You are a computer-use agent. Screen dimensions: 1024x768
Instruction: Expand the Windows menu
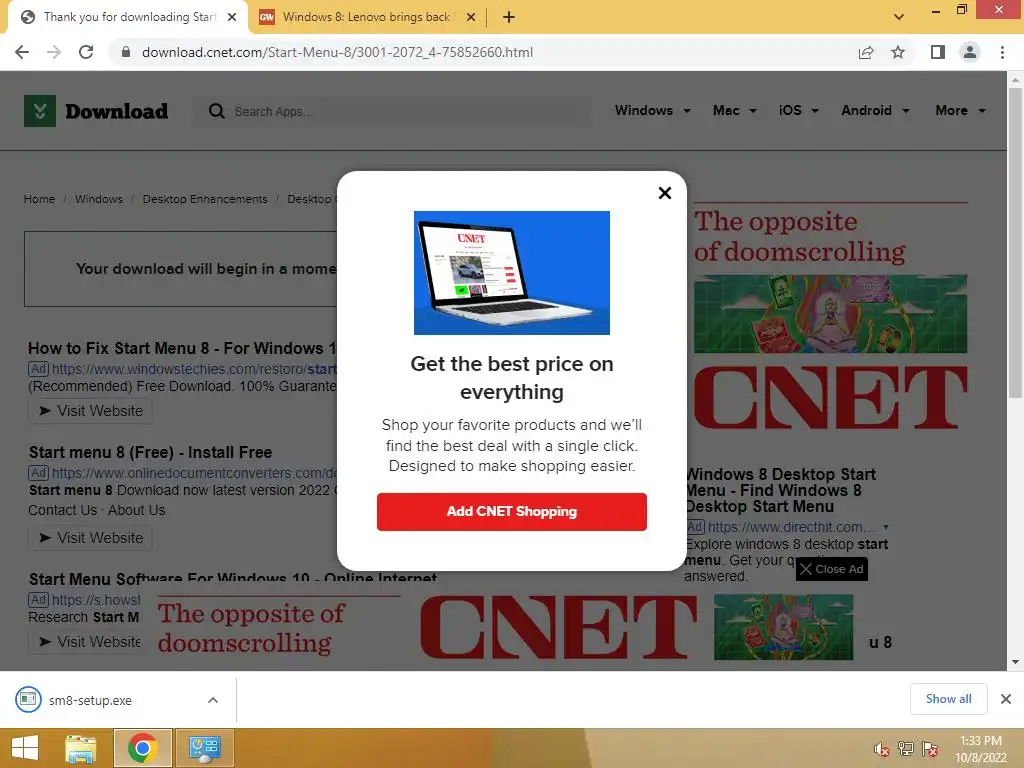(x=652, y=110)
